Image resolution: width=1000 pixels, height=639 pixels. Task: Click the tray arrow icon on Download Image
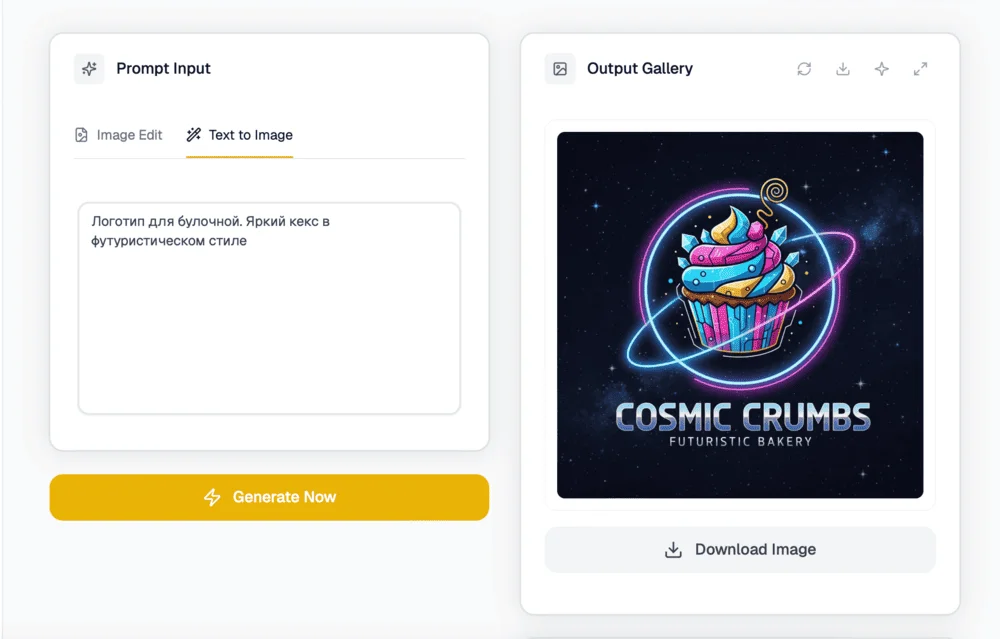[x=673, y=550]
